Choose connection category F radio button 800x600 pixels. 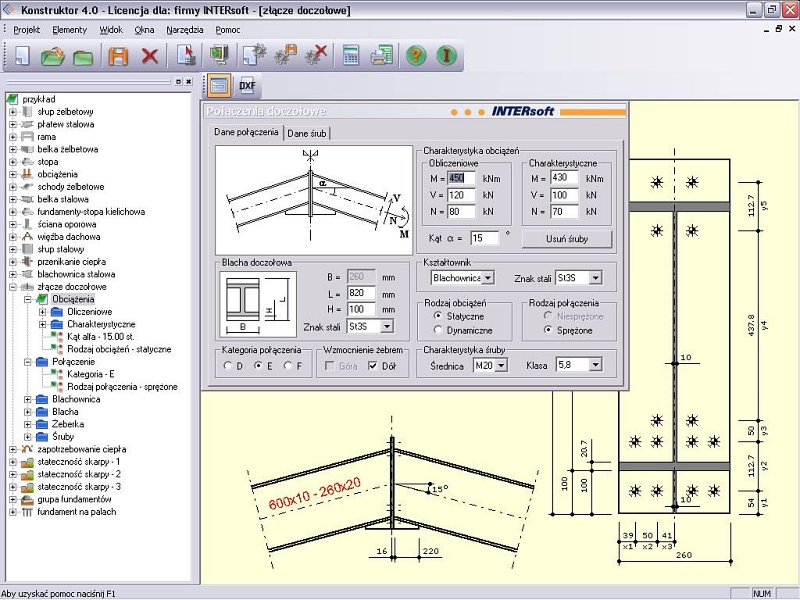[x=288, y=366]
